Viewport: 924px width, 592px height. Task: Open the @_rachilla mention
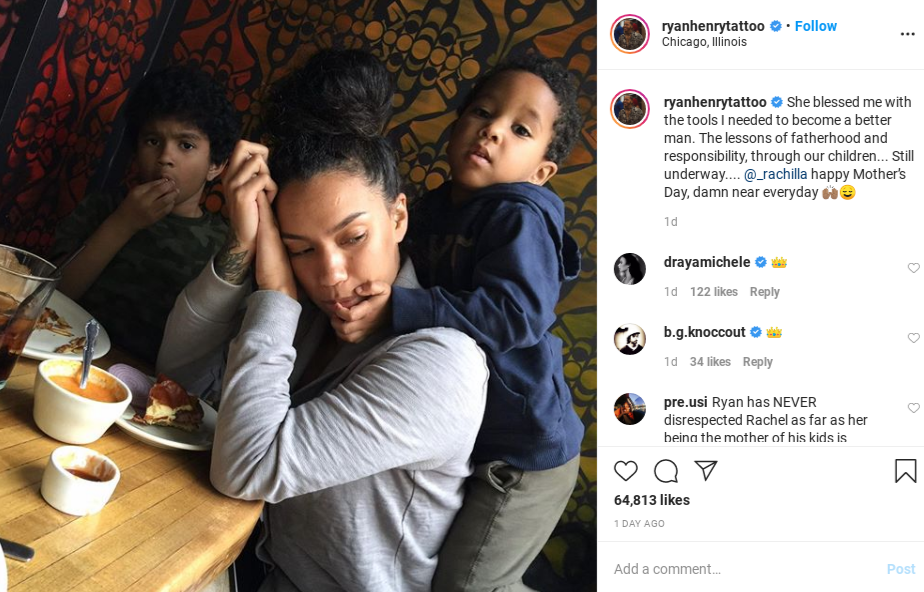776,174
